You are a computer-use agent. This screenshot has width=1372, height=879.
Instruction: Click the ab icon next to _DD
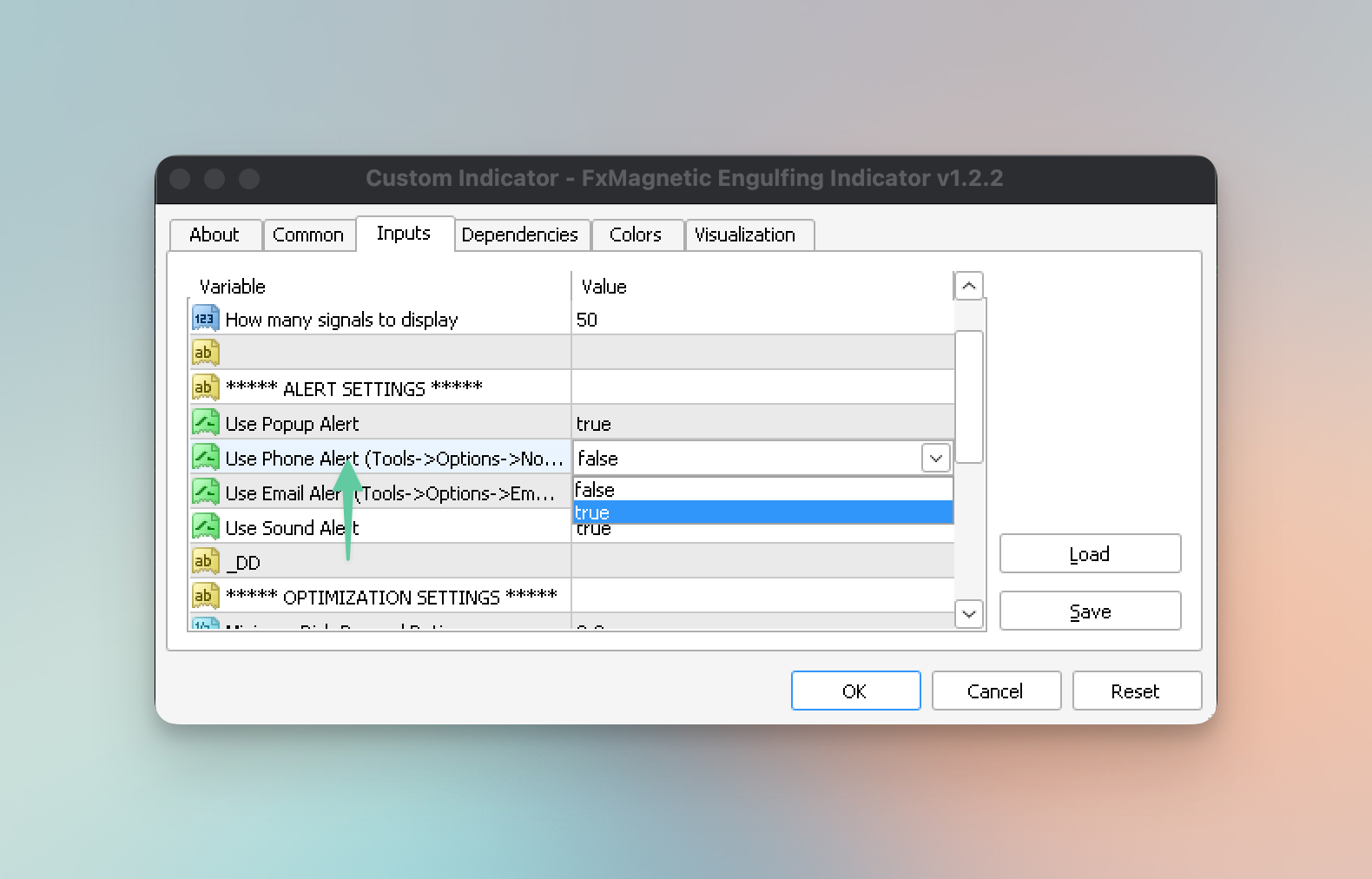[205, 561]
